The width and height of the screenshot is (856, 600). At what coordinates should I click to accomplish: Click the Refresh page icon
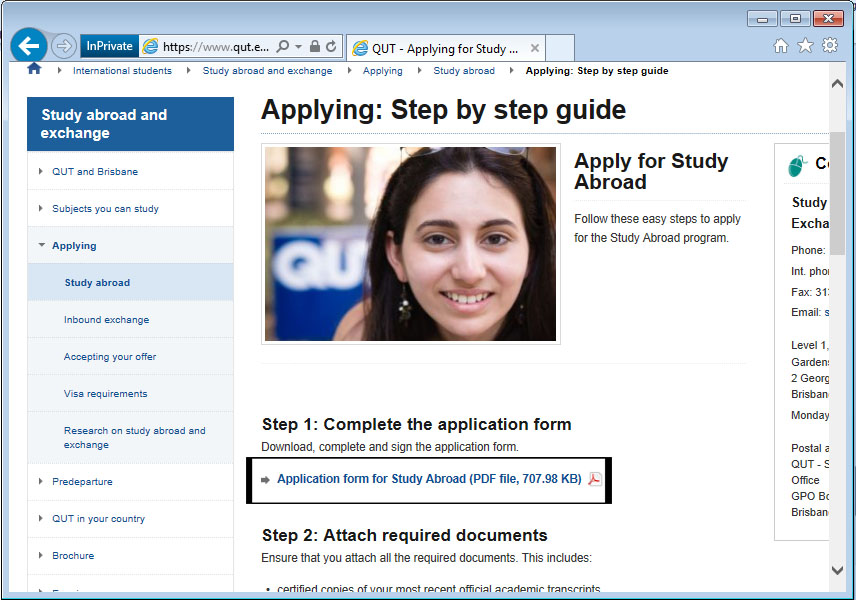pyautogui.click(x=331, y=46)
